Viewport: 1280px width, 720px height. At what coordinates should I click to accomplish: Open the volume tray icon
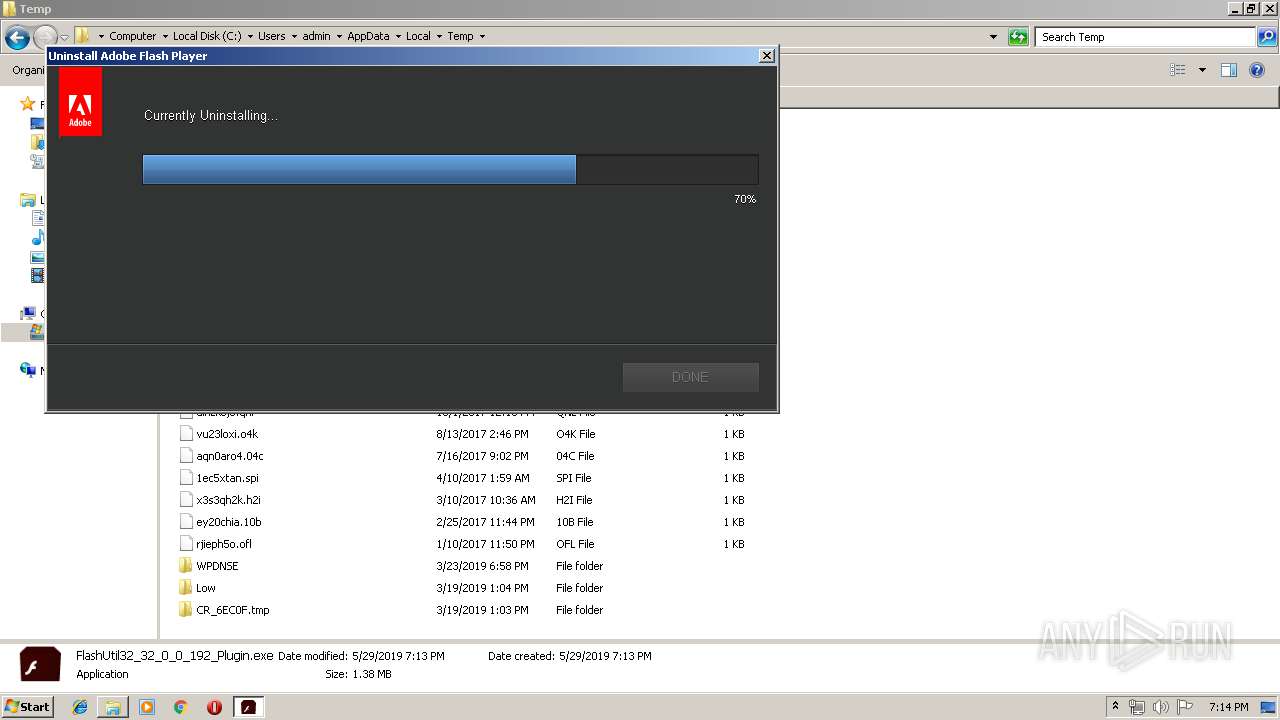1161,707
